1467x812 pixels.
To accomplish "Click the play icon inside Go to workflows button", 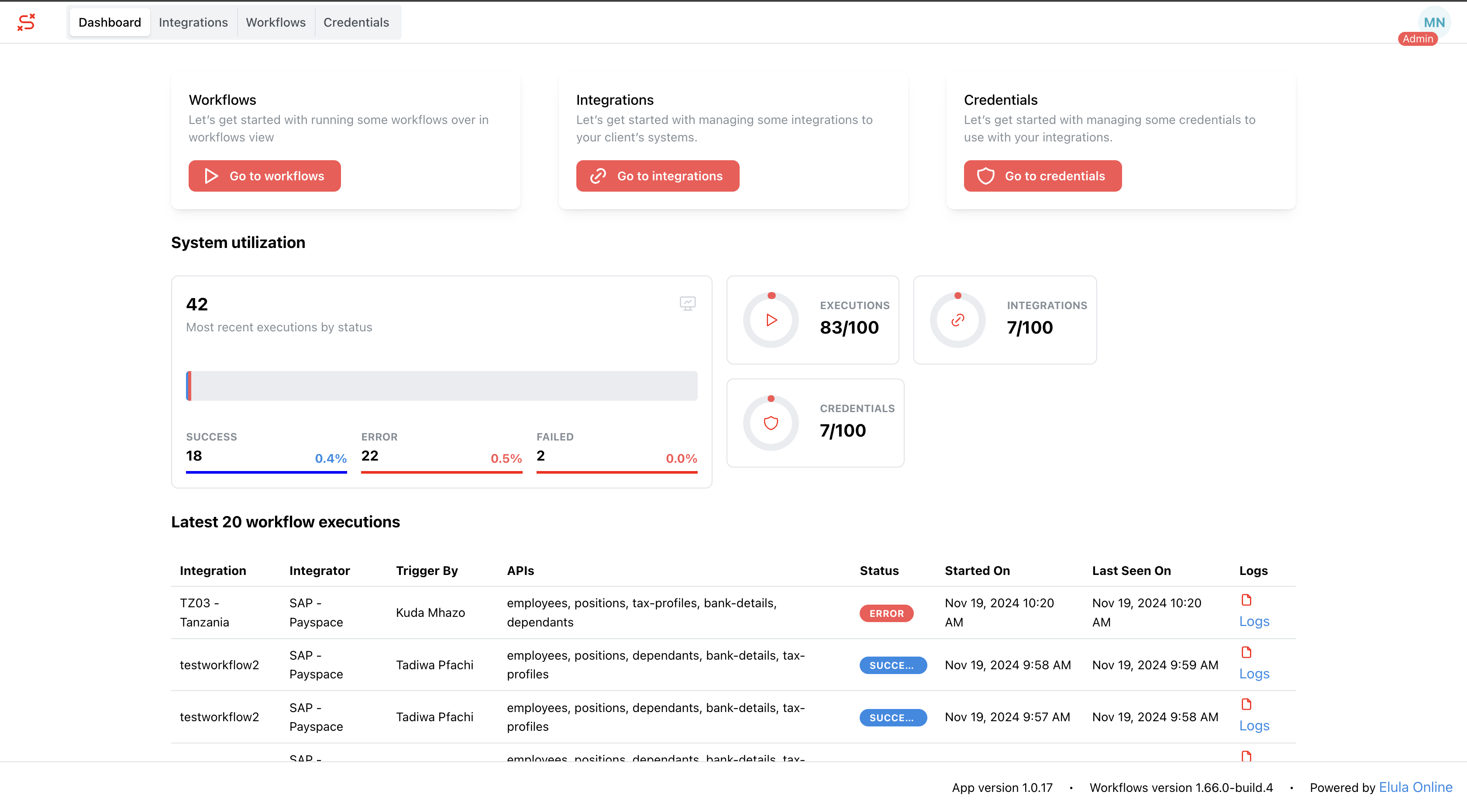I will [211, 176].
